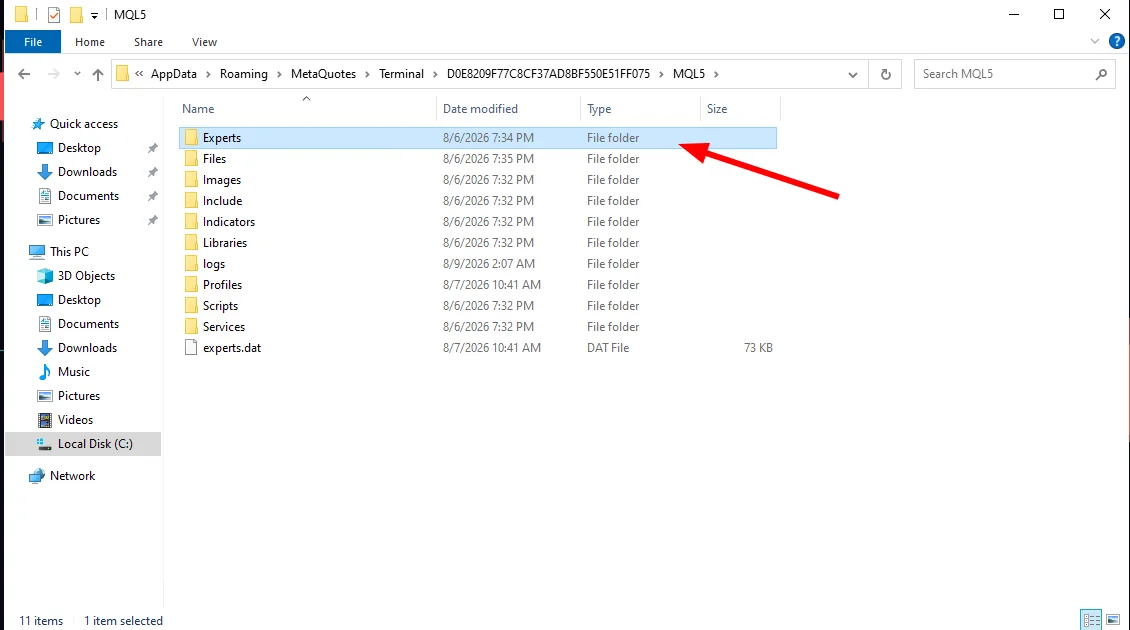This screenshot has width=1130, height=630.
Task: Refresh the MQL5 folder view
Action: [886, 74]
